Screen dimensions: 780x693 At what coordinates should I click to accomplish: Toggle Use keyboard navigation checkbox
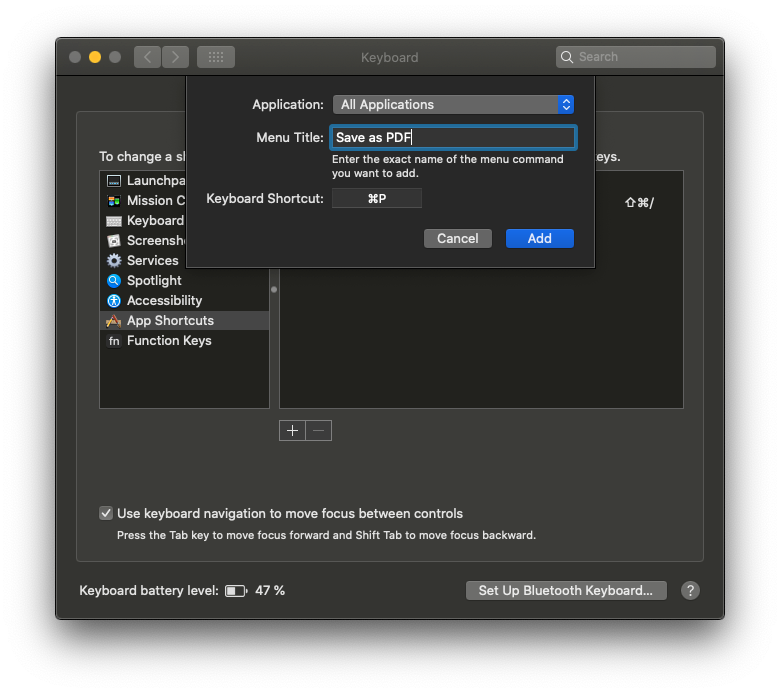coord(105,513)
